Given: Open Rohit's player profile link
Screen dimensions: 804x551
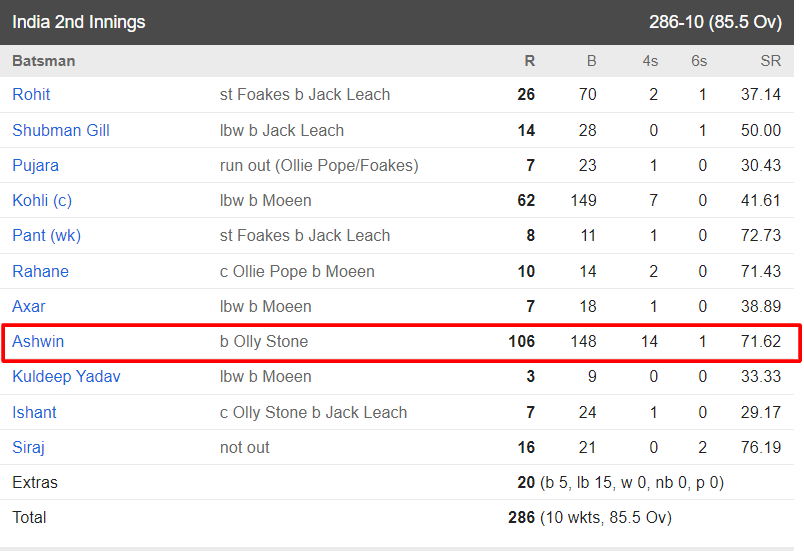Looking at the screenshot, I should tap(31, 95).
